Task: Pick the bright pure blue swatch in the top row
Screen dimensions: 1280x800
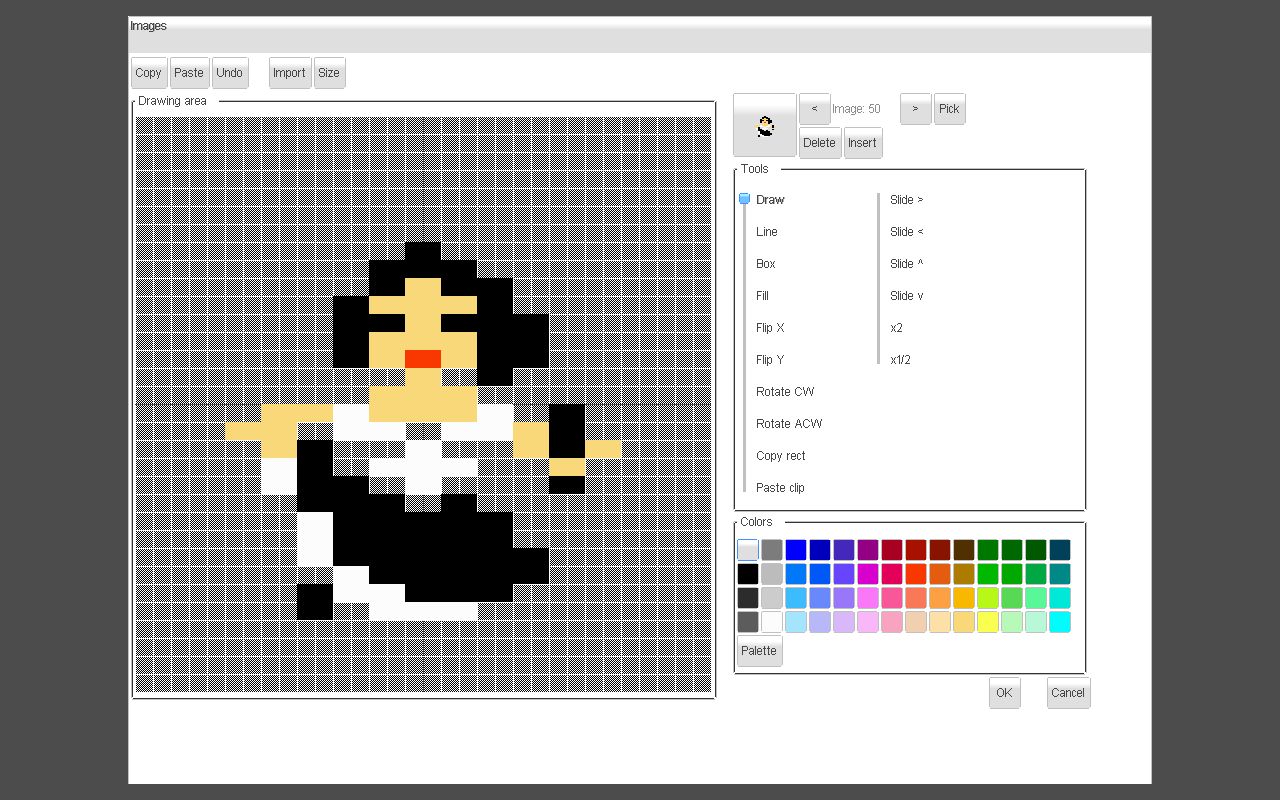Action: (796, 550)
